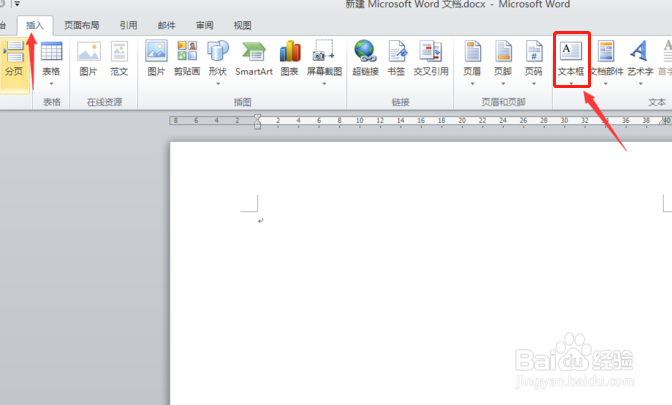Insert a picture using 图片 in 插图

tap(156, 51)
